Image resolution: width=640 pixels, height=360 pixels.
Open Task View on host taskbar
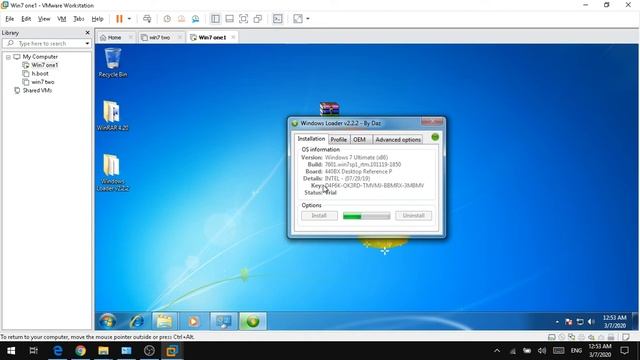point(34,351)
